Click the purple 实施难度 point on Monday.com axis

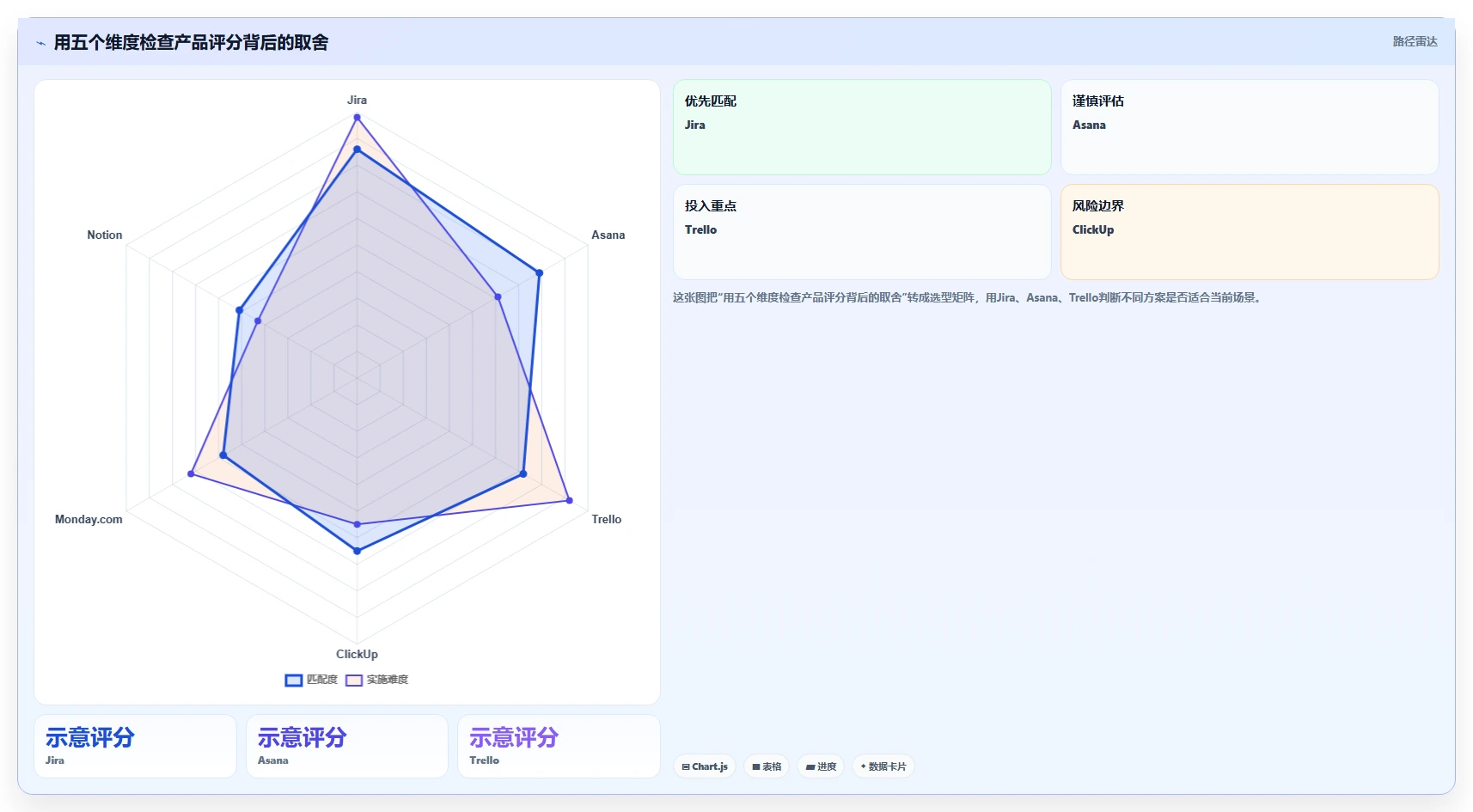coord(192,473)
